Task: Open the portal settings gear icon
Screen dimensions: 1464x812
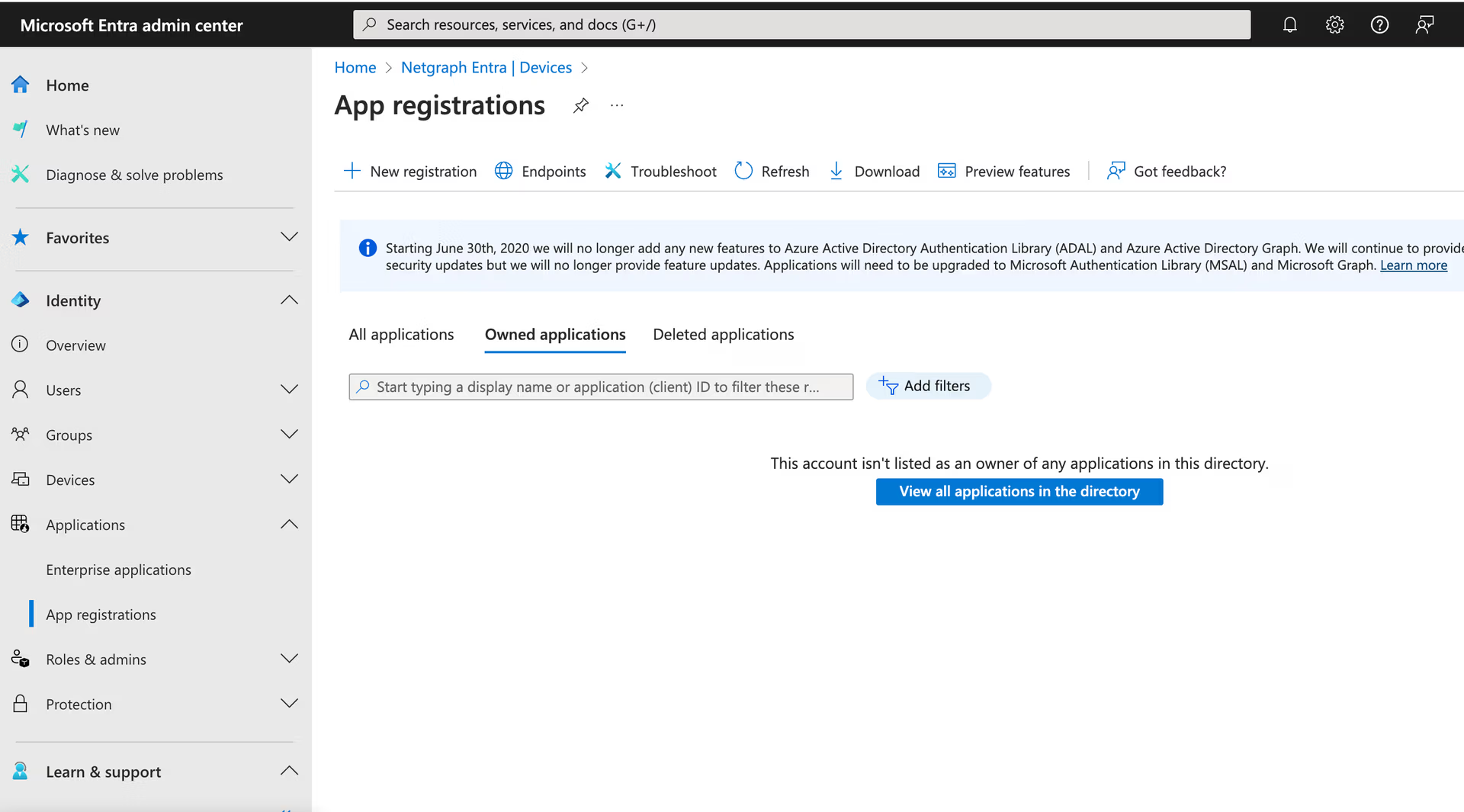Action: [x=1334, y=24]
